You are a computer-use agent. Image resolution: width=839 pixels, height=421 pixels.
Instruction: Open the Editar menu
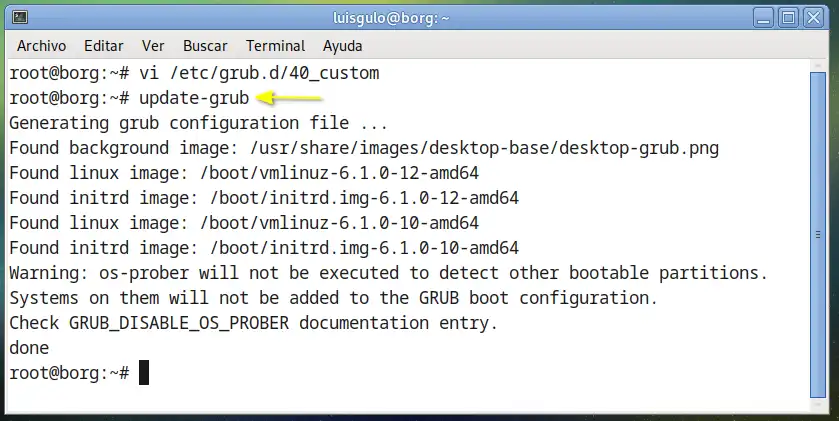[103, 46]
